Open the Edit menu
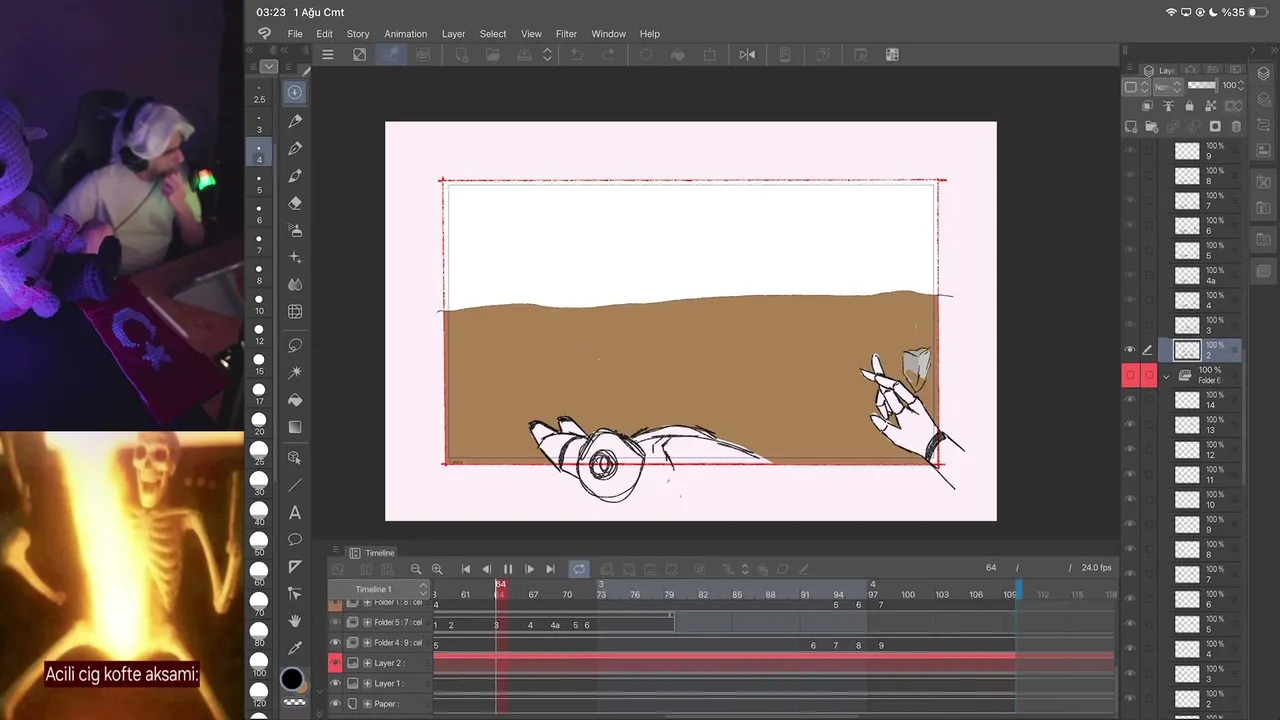Screen dimensions: 1280x720 click(x=325, y=34)
